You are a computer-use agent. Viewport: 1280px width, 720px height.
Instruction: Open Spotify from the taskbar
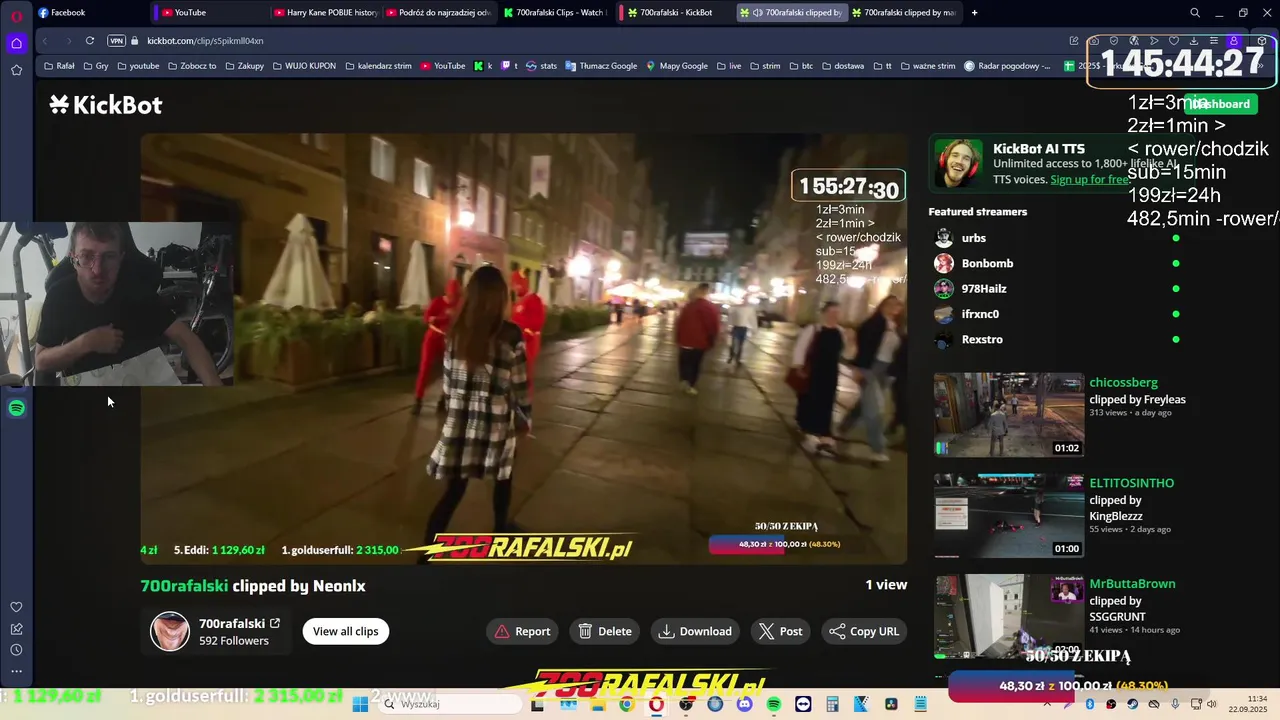coord(774,704)
